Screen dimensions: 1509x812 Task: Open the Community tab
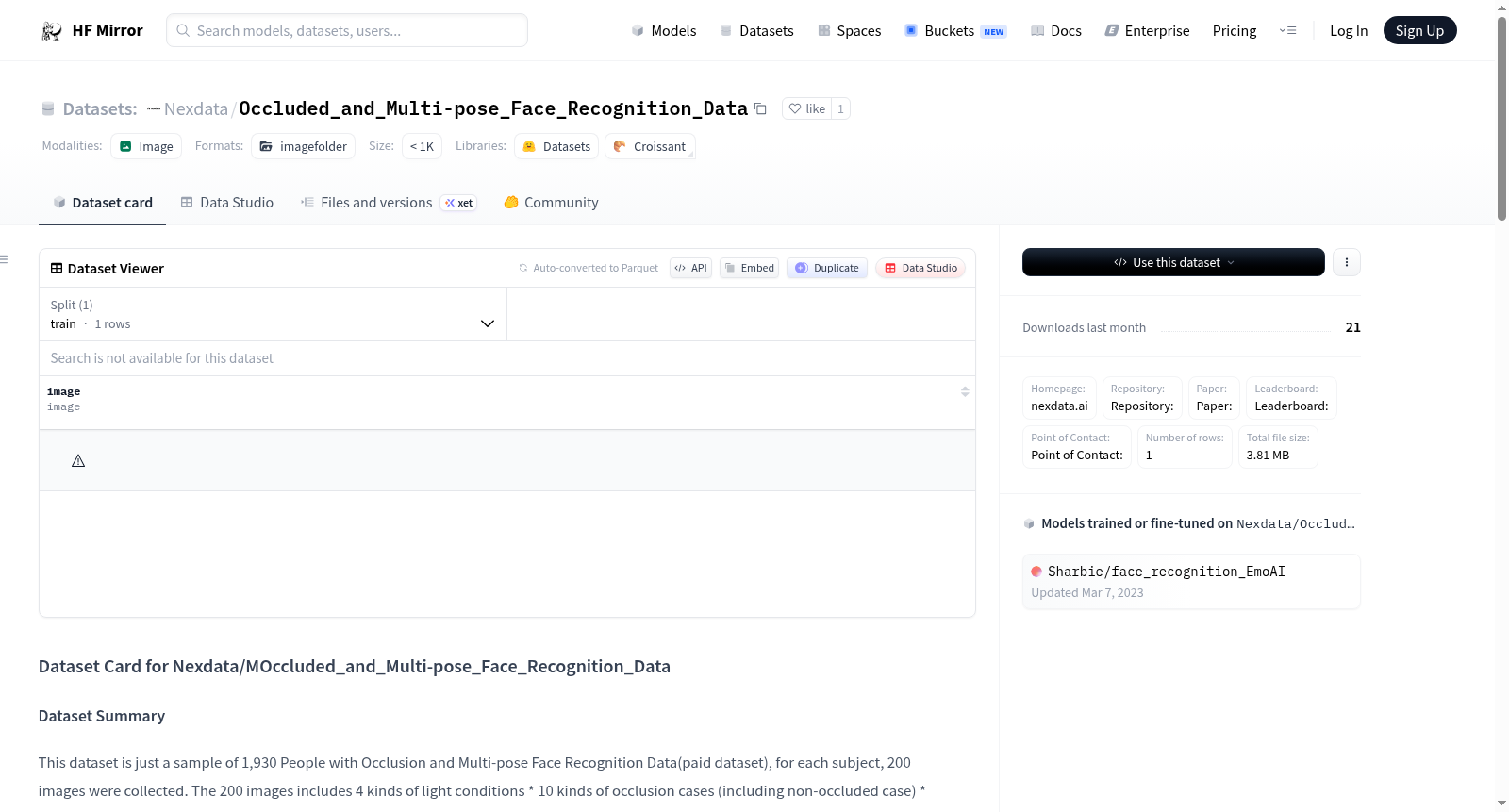(551, 202)
